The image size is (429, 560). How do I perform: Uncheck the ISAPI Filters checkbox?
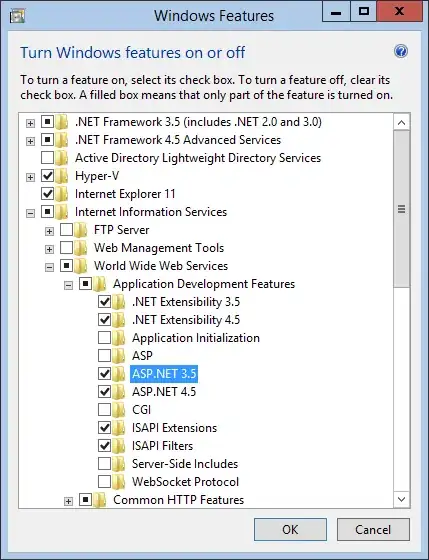pyautogui.click(x=104, y=445)
